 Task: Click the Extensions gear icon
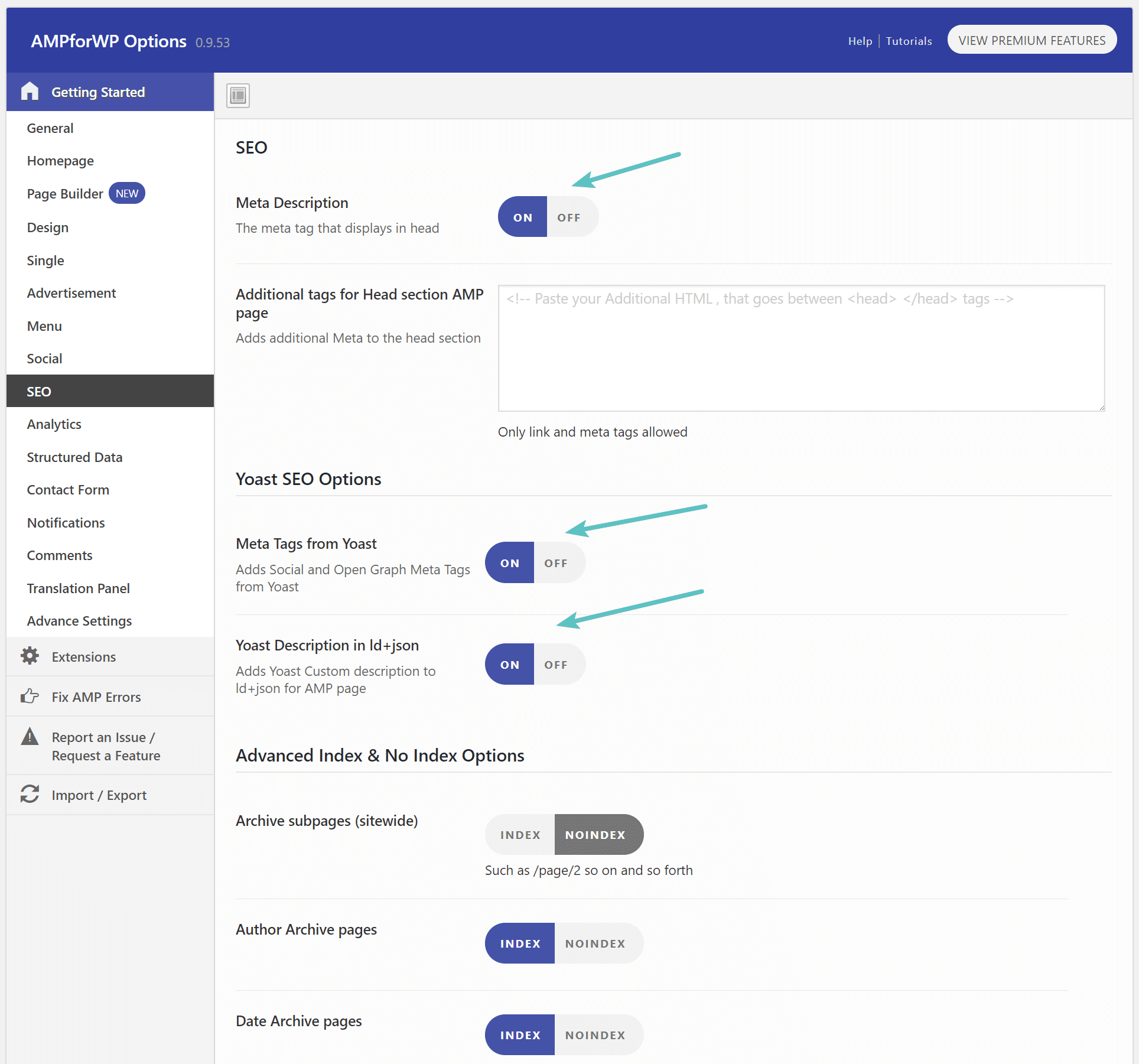(x=27, y=657)
